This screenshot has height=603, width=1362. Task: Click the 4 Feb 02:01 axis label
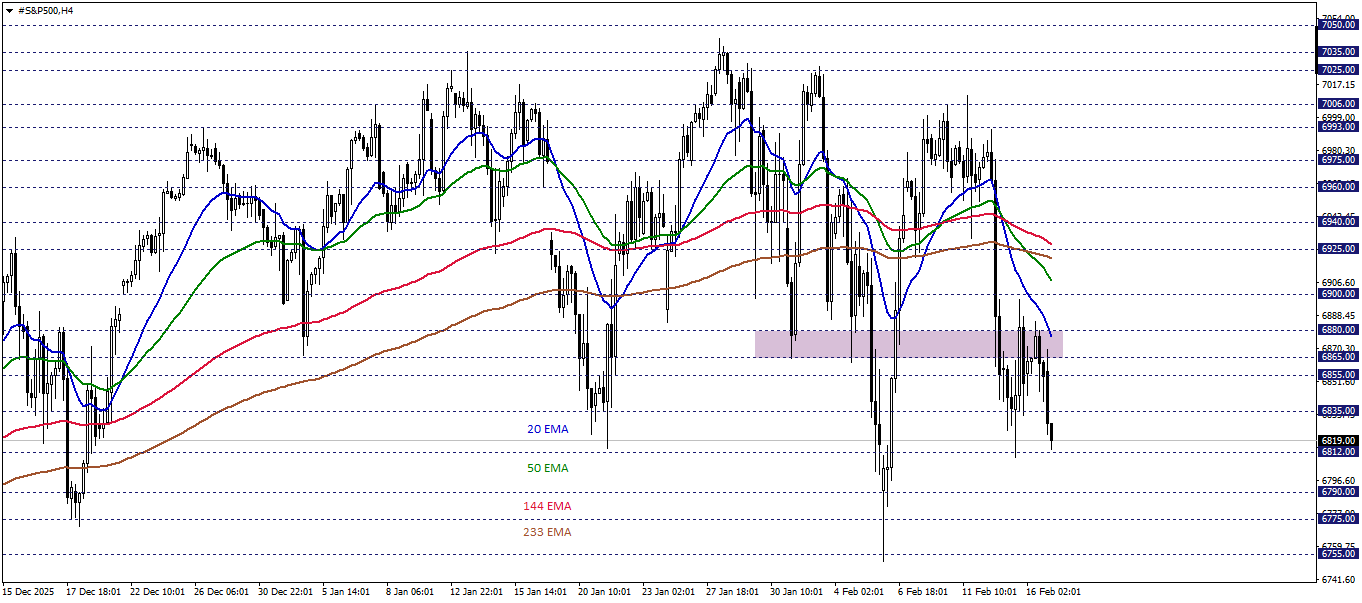(858, 590)
